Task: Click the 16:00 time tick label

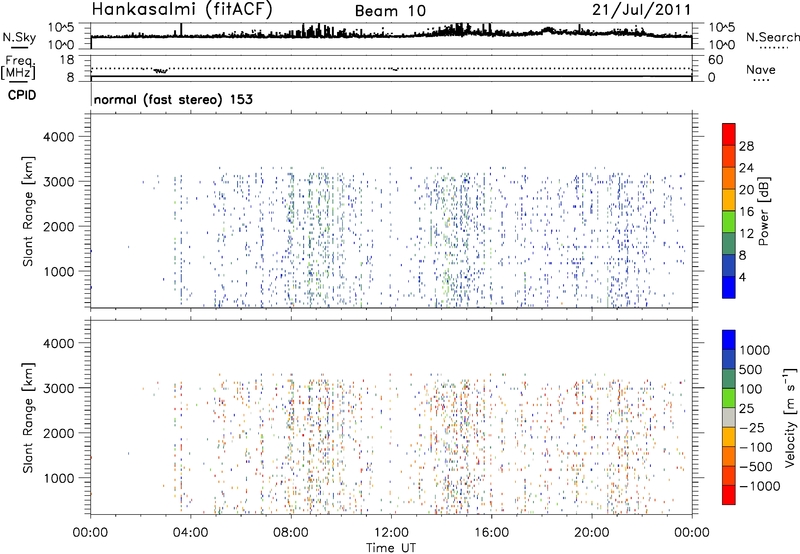Action: tap(491, 533)
